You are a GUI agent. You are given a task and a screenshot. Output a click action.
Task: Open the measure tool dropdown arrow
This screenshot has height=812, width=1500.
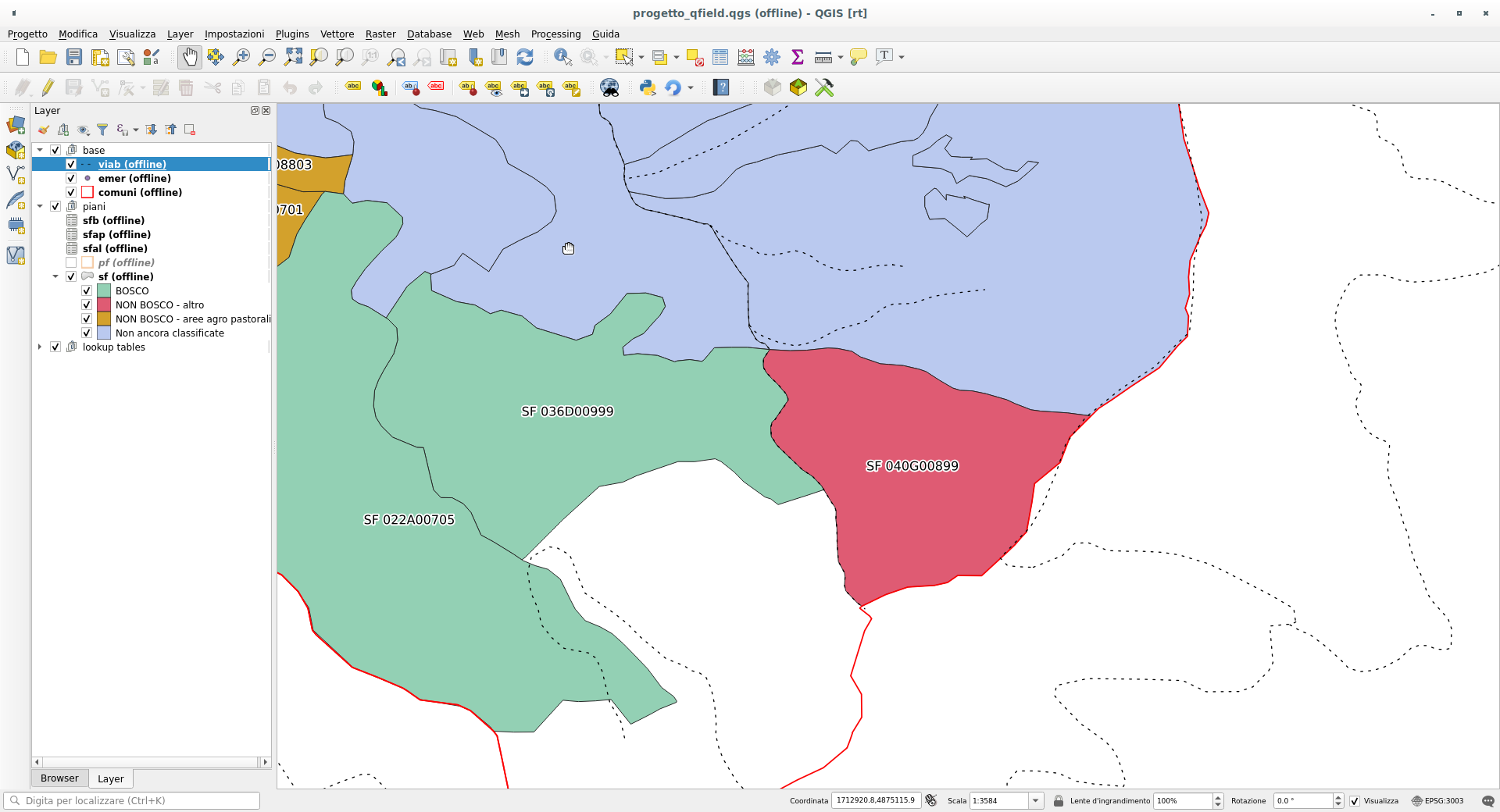pos(841,57)
